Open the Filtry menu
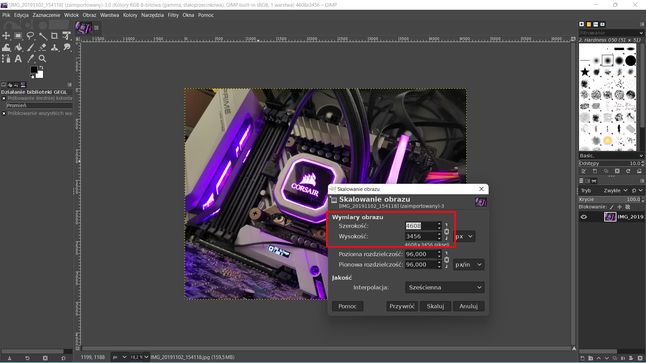 (x=173, y=15)
